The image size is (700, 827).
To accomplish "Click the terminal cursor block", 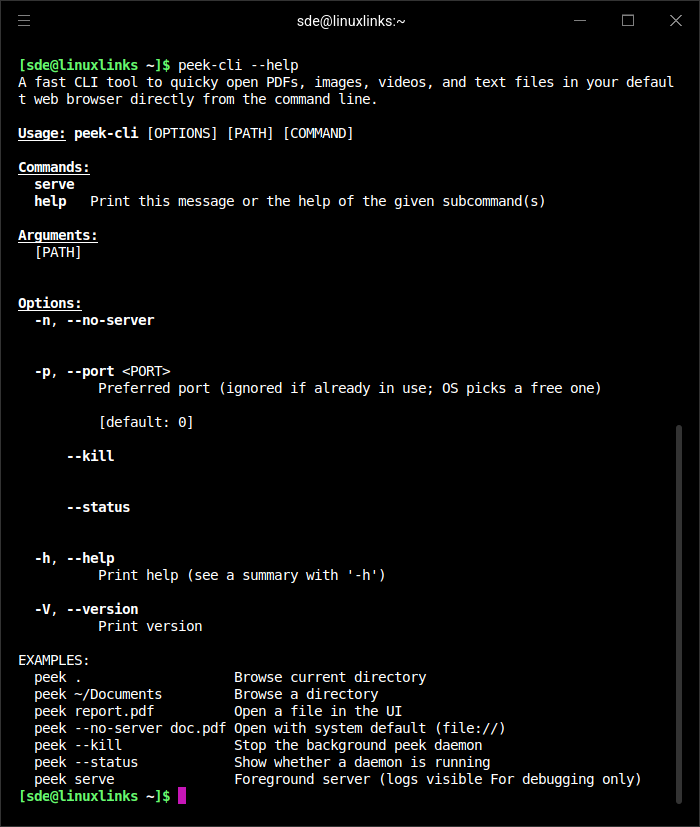I will click(x=180, y=795).
